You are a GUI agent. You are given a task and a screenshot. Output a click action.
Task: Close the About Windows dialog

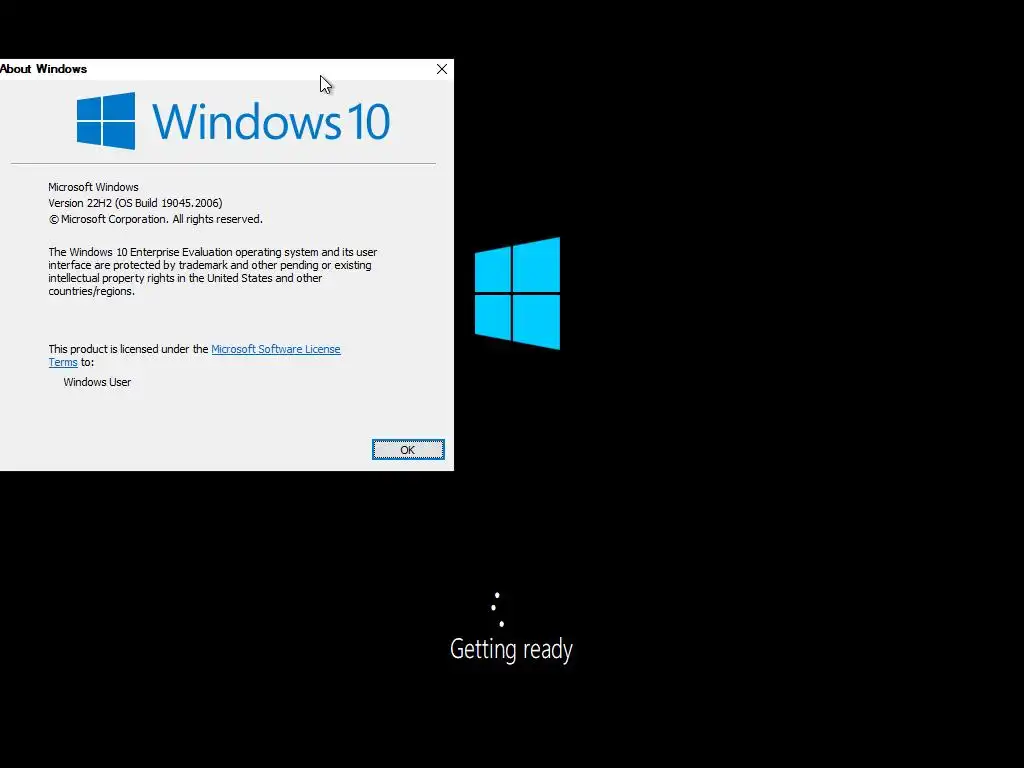tap(441, 69)
